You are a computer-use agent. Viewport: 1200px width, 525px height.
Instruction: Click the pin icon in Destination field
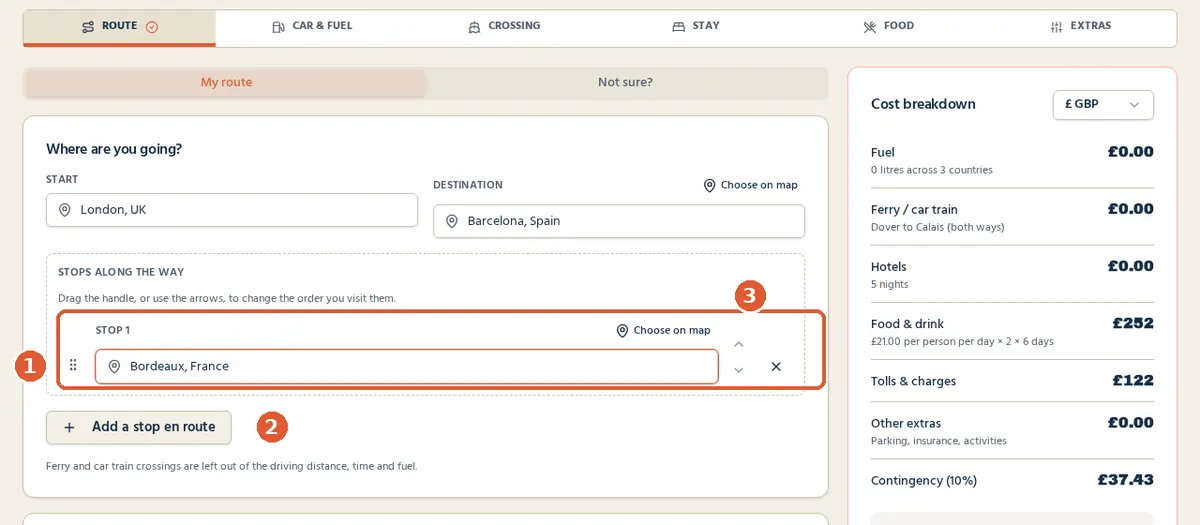[x=452, y=221]
